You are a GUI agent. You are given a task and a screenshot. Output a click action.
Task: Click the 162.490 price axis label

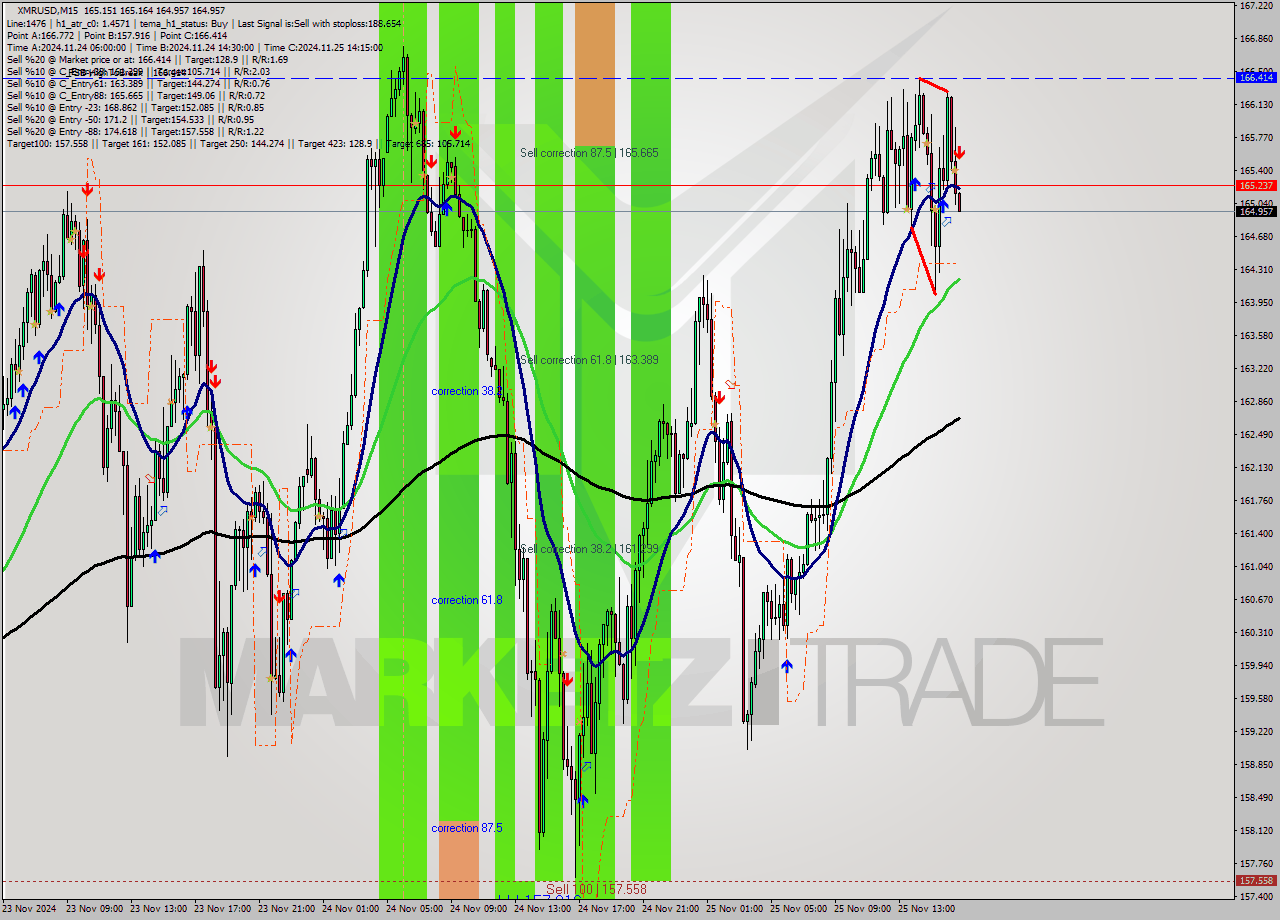(x=1256, y=434)
